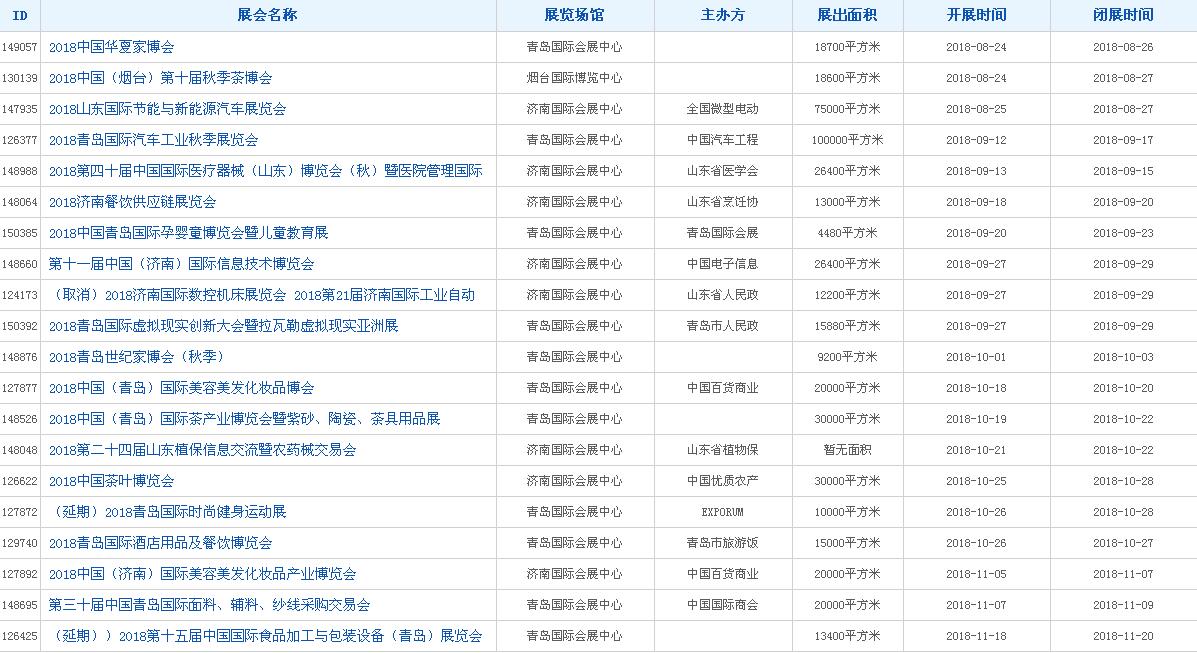Open 2018青岛国际酒店用品及餐饮博览会 link
Screen dimensions: 1197x653
(x=160, y=543)
